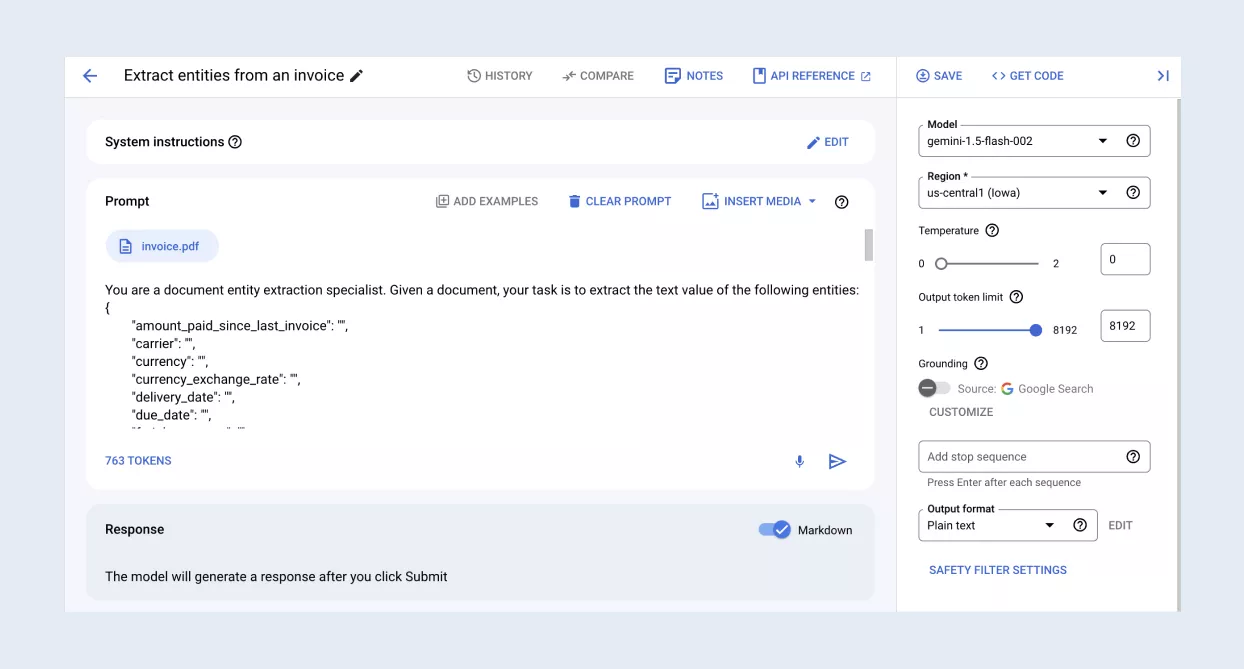
Task: Collapse the settings side panel
Action: (x=1163, y=76)
